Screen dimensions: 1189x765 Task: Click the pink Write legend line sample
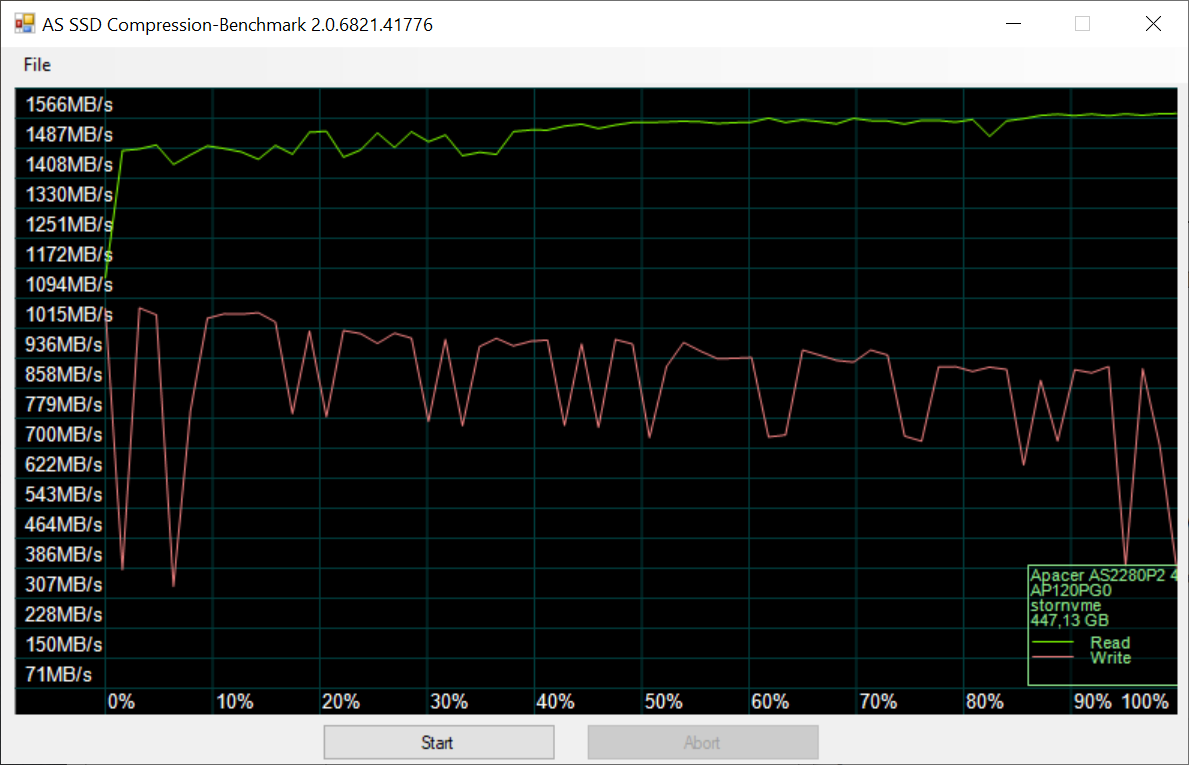pos(1053,657)
